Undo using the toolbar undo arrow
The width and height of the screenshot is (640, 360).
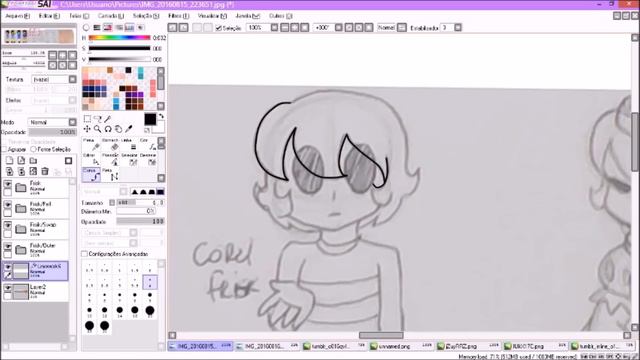tap(173, 27)
